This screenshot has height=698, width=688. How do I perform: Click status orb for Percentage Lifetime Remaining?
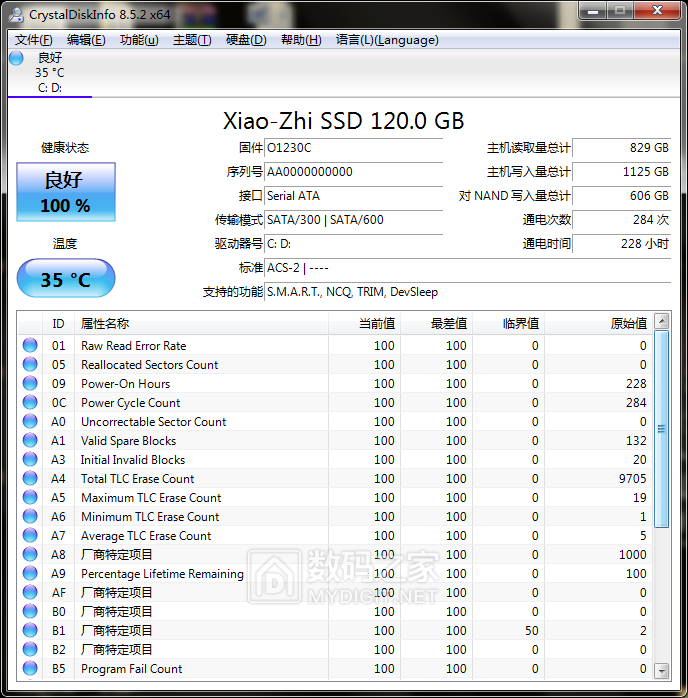coord(30,574)
